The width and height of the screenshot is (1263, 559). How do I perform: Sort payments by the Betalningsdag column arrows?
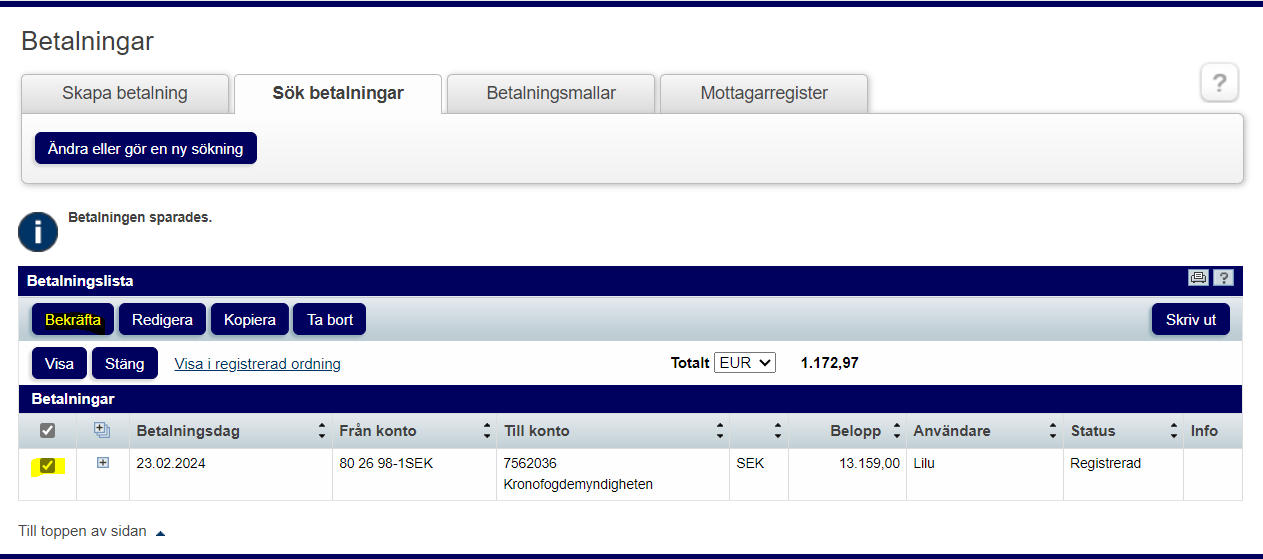point(321,431)
